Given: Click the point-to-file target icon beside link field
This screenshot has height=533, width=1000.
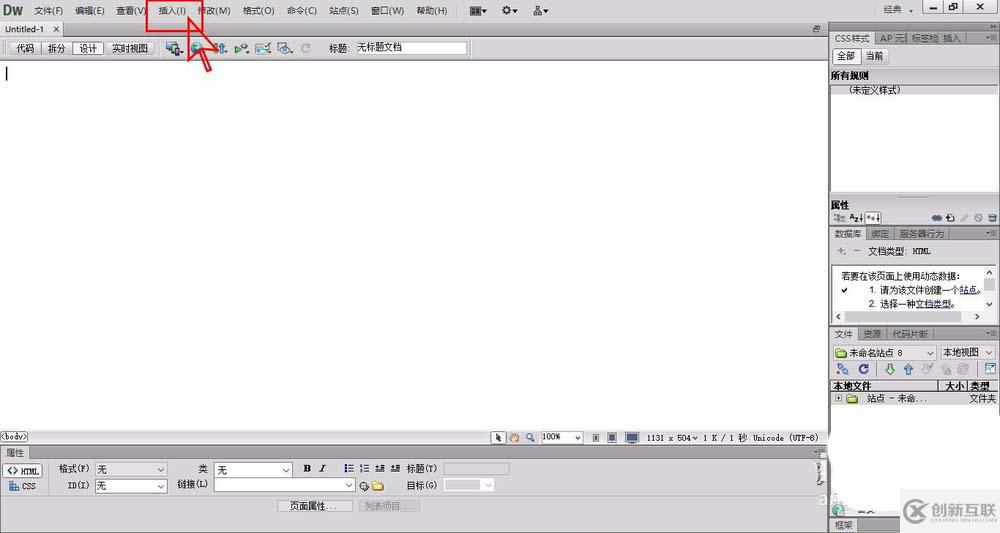Looking at the screenshot, I should tap(364, 486).
